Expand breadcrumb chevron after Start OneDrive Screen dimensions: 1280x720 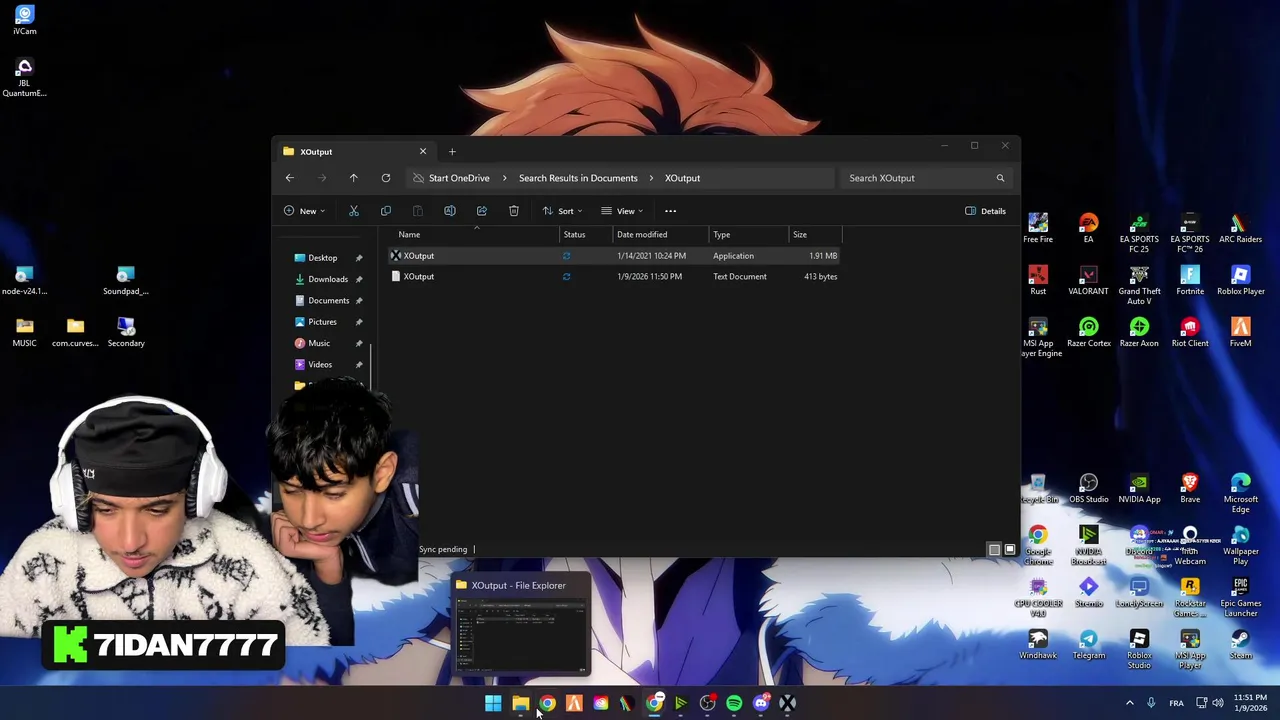504,178
